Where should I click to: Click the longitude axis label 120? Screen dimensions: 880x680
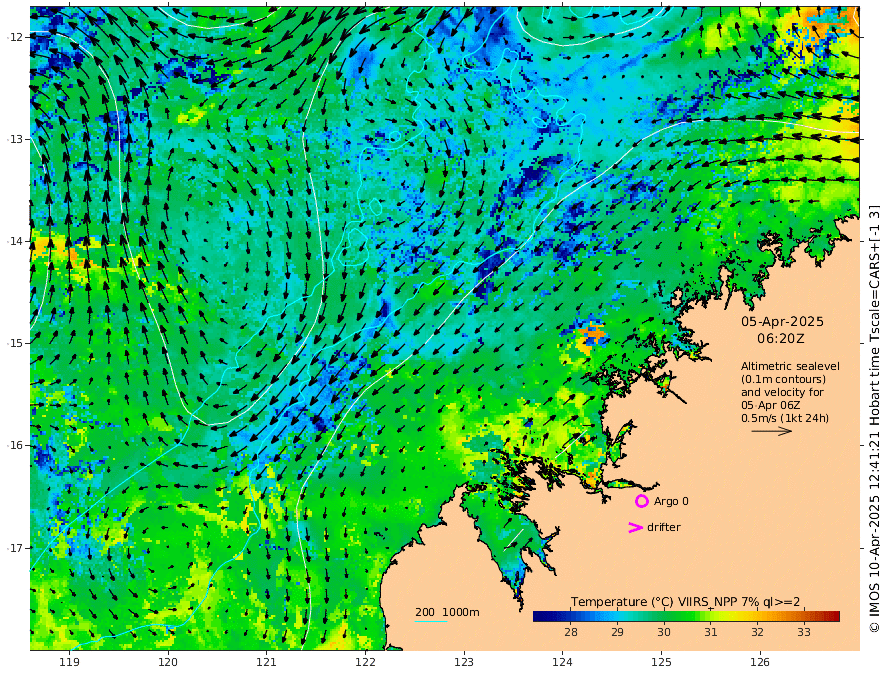coord(168,663)
